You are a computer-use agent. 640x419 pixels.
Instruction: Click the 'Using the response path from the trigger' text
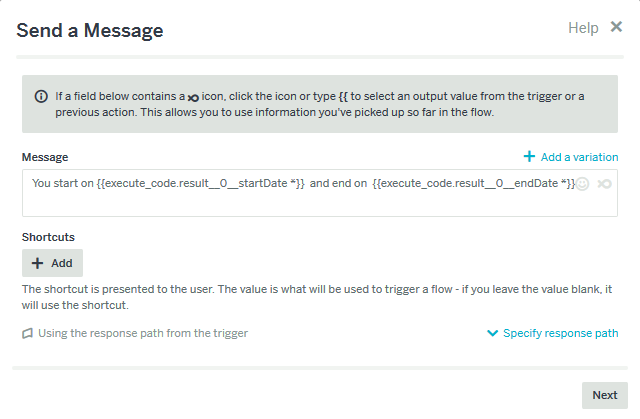[x=143, y=333]
